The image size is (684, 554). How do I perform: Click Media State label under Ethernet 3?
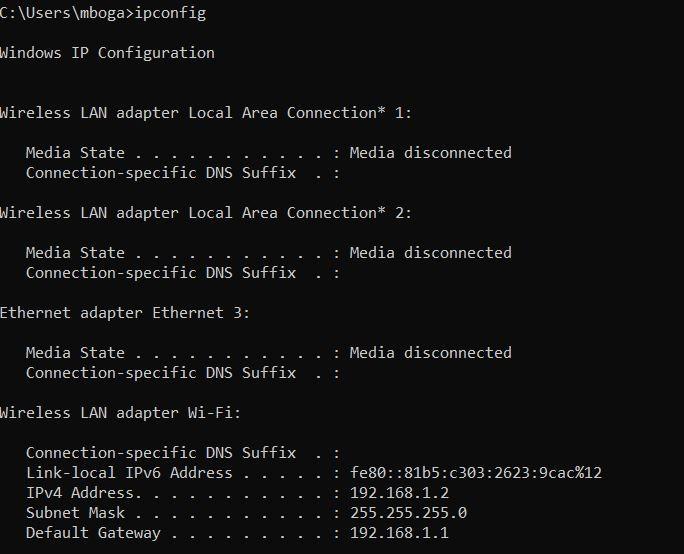point(75,353)
